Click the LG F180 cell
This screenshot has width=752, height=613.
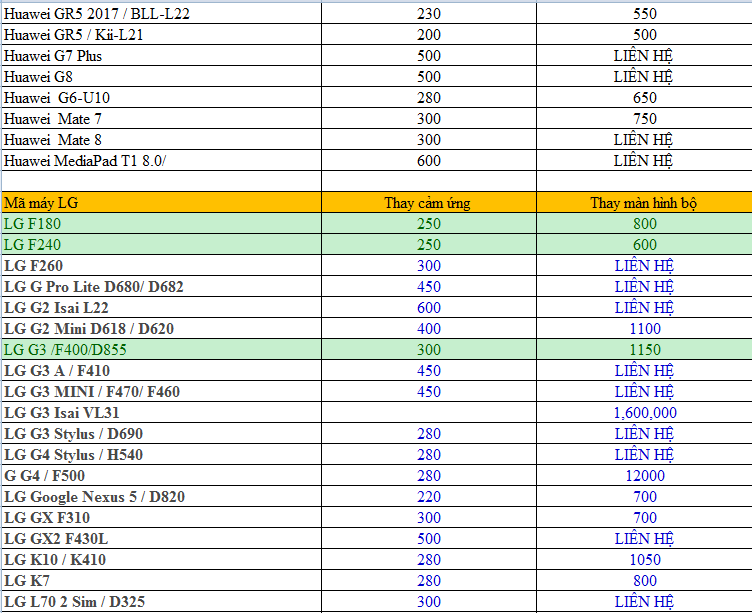click(162, 224)
